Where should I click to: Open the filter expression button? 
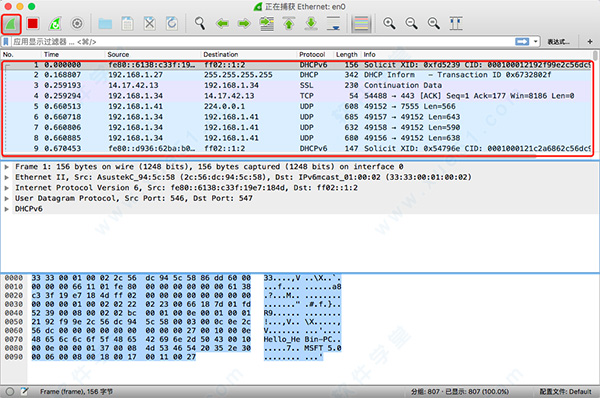tap(558, 41)
